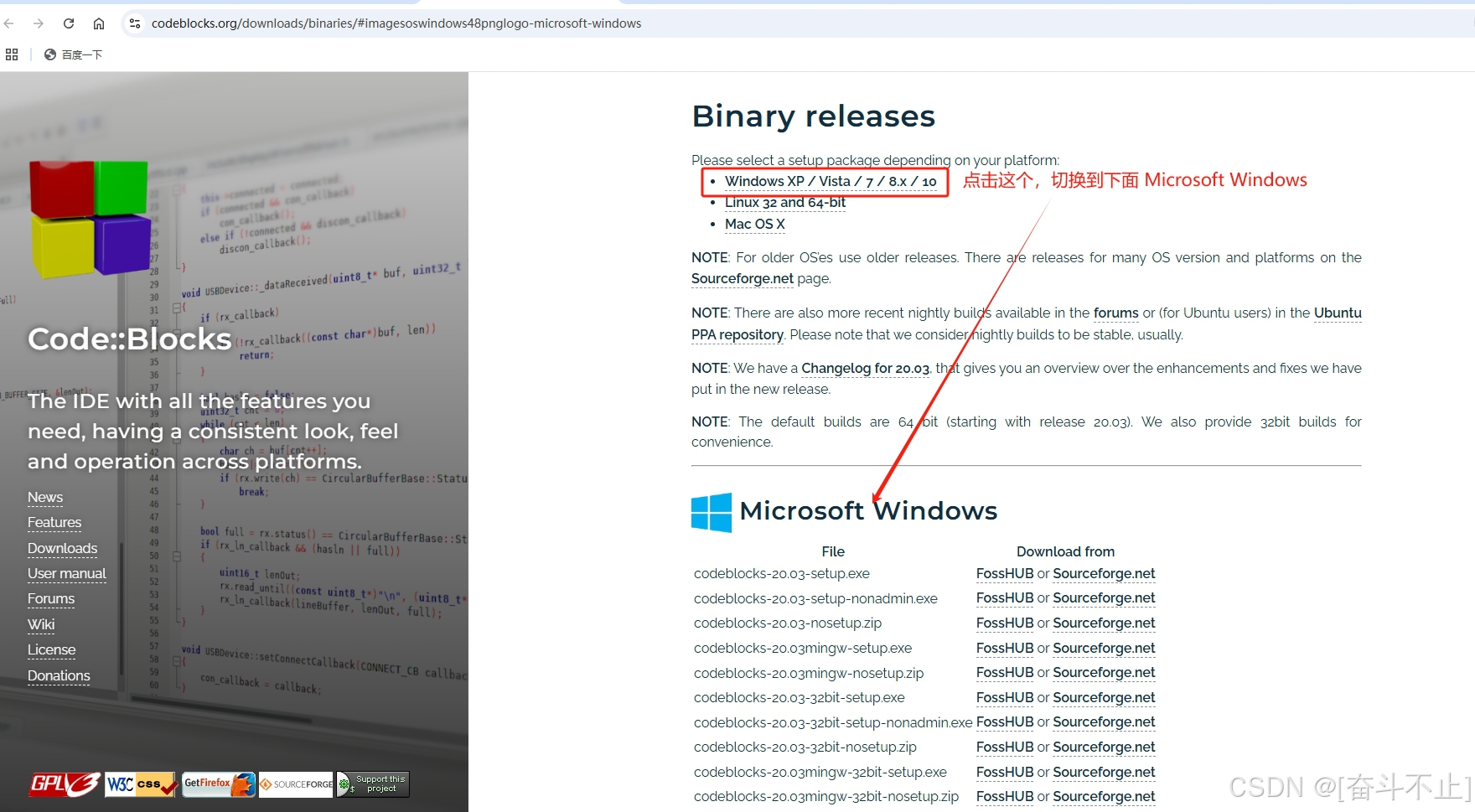Image resolution: width=1475 pixels, height=812 pixels.
Task: Open Wiki in the sidebar
Action: (x=41, y=625)
